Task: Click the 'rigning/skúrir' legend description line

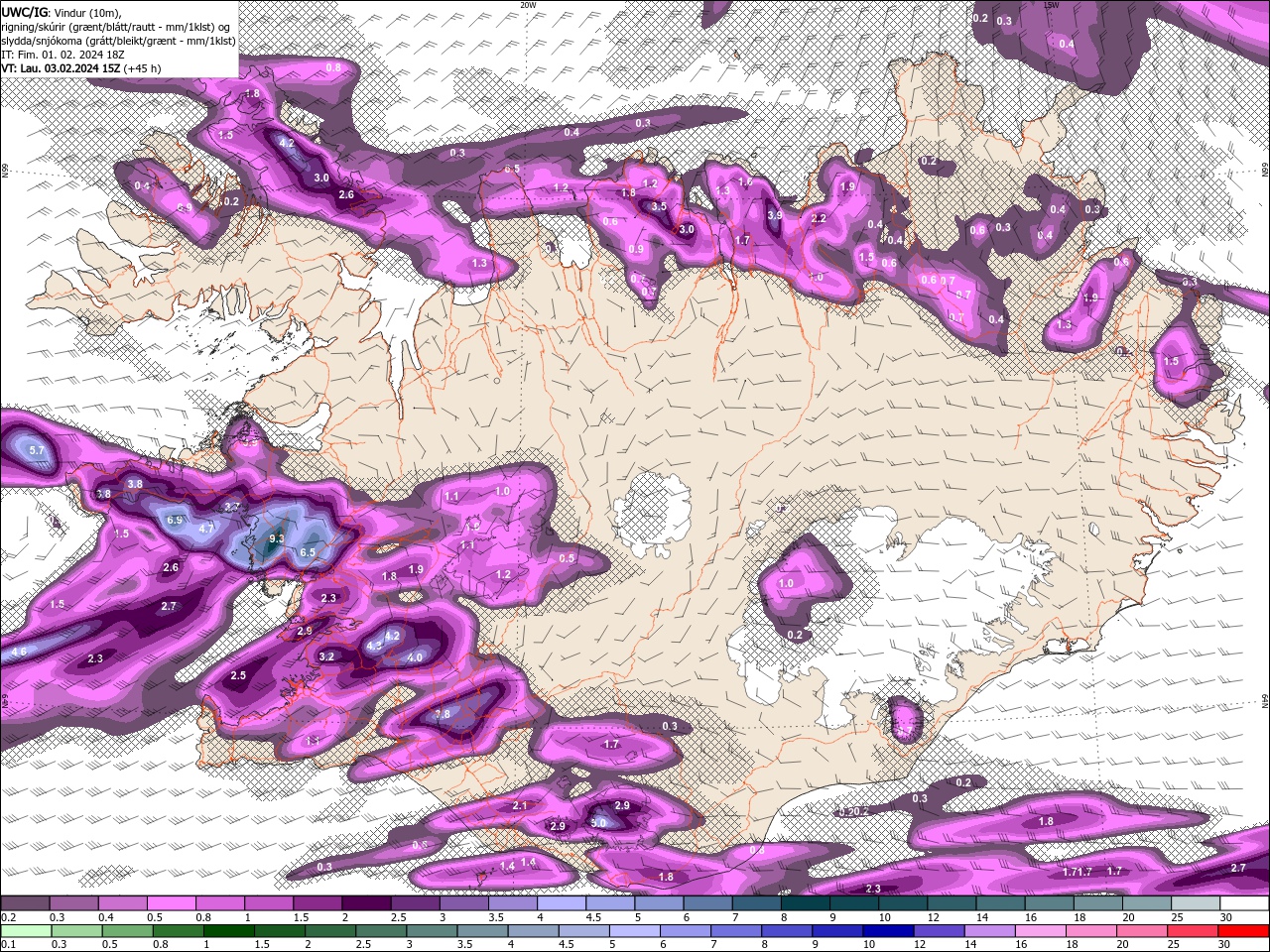Action: 118,26
